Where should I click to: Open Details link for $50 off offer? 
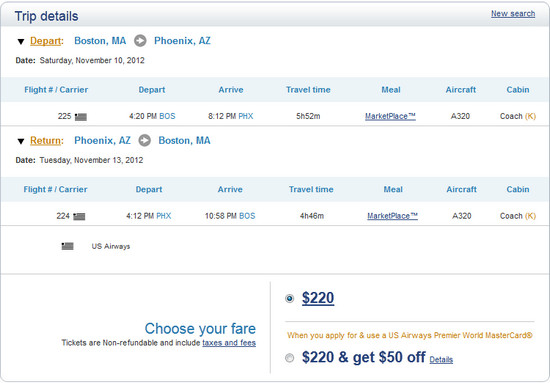click(x=441, y=360)
